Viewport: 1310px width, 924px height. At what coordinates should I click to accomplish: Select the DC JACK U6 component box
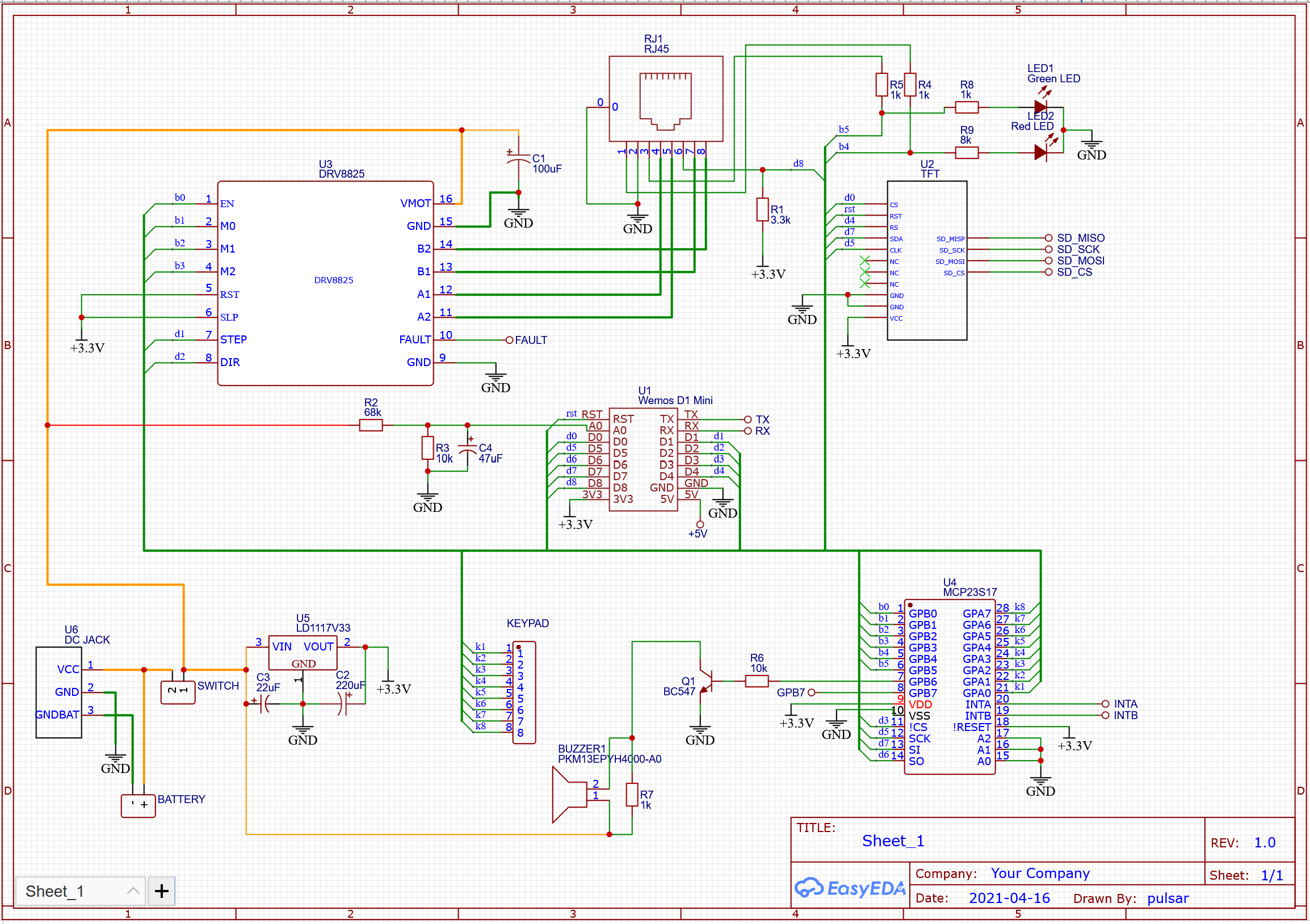coord(59,692)
